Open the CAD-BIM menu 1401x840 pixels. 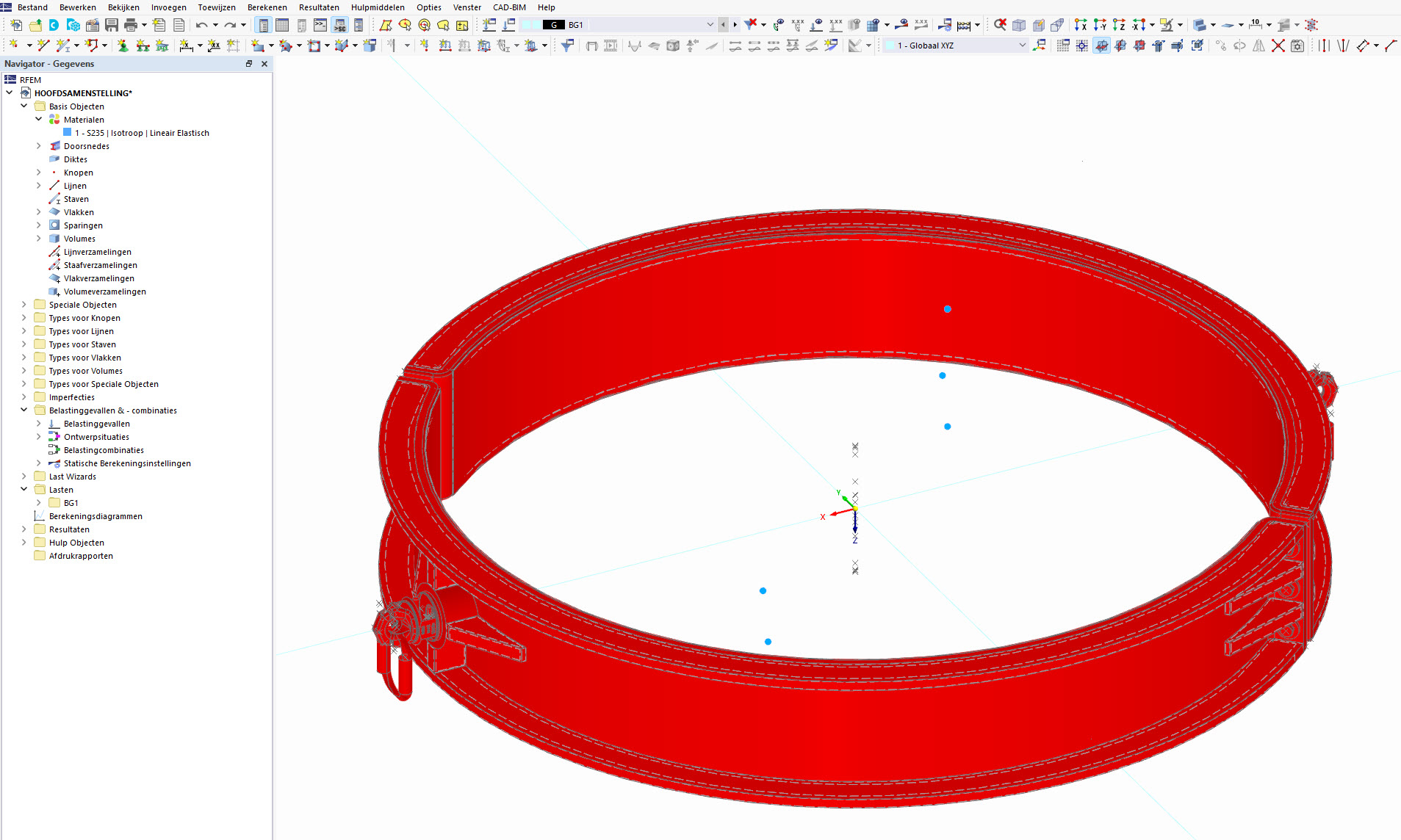point(509,7)
